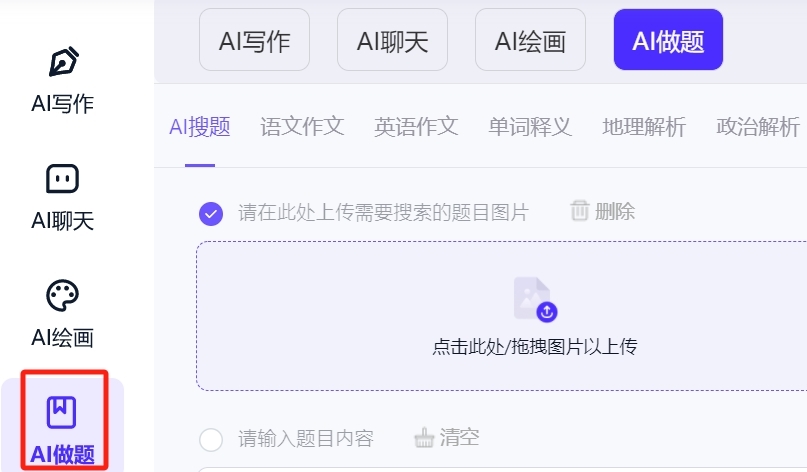Click the broom 清空 icon
Viewport: 807px width, 472px height.
pos(424,438)
